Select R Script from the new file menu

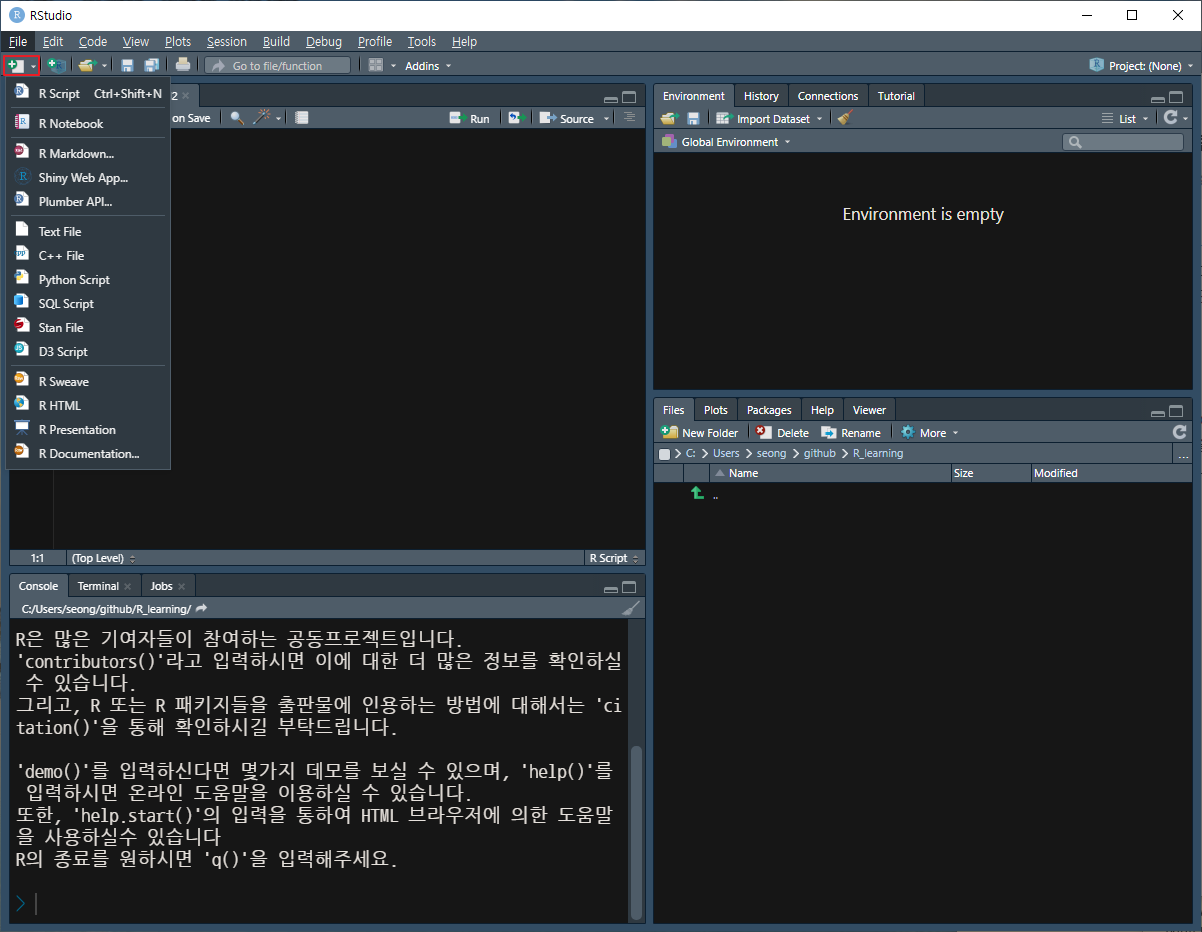[x=88, y=93]
